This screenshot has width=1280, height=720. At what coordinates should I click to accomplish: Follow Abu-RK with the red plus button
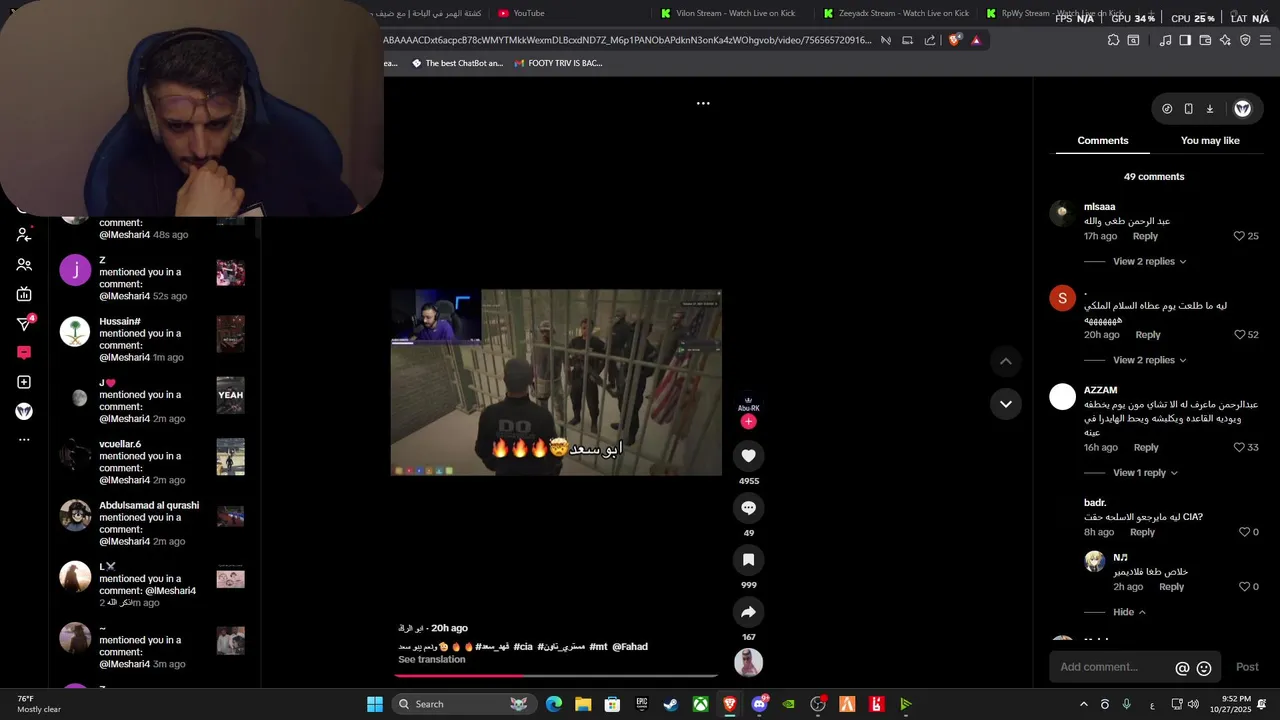coord(748,422)
